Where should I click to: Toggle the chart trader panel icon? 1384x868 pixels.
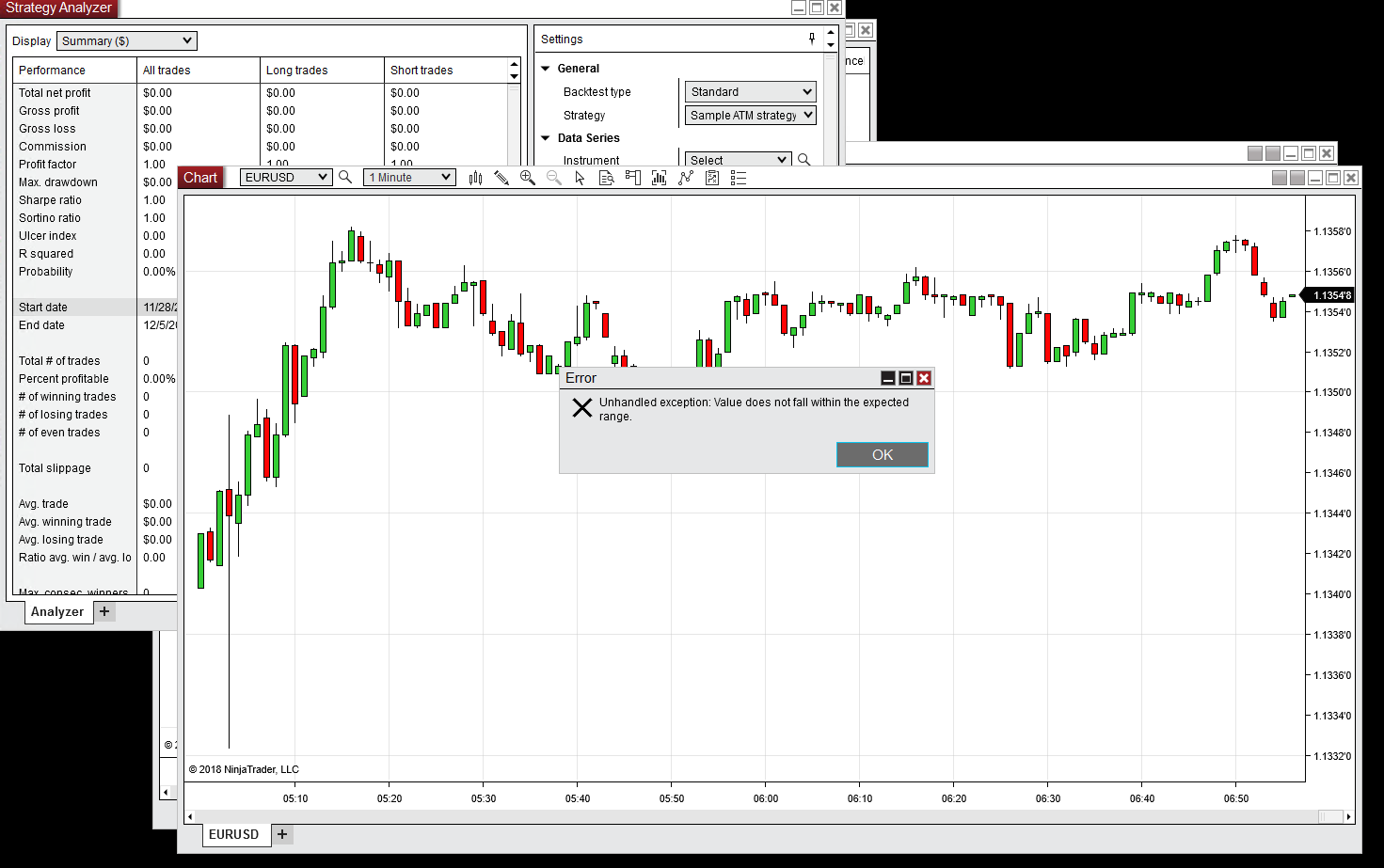click(x=633, y=178)
